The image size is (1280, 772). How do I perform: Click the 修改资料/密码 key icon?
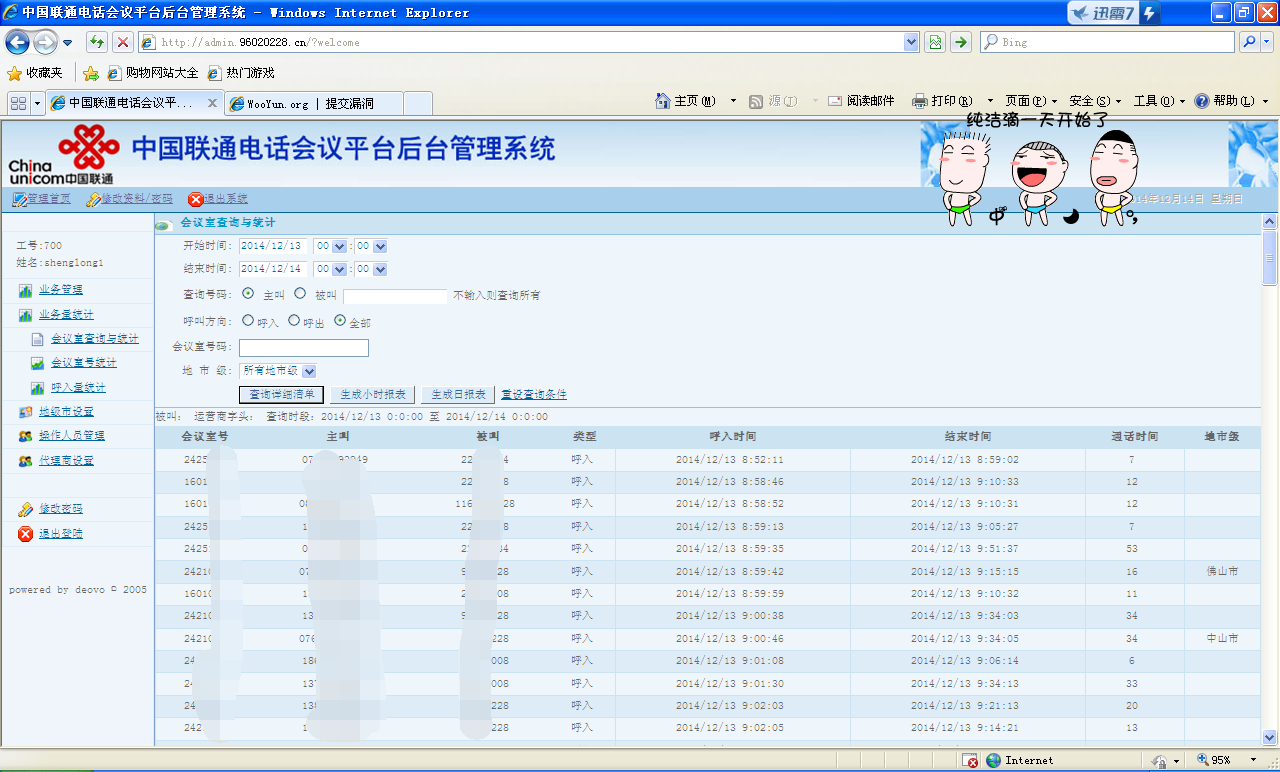pos(93,199)
